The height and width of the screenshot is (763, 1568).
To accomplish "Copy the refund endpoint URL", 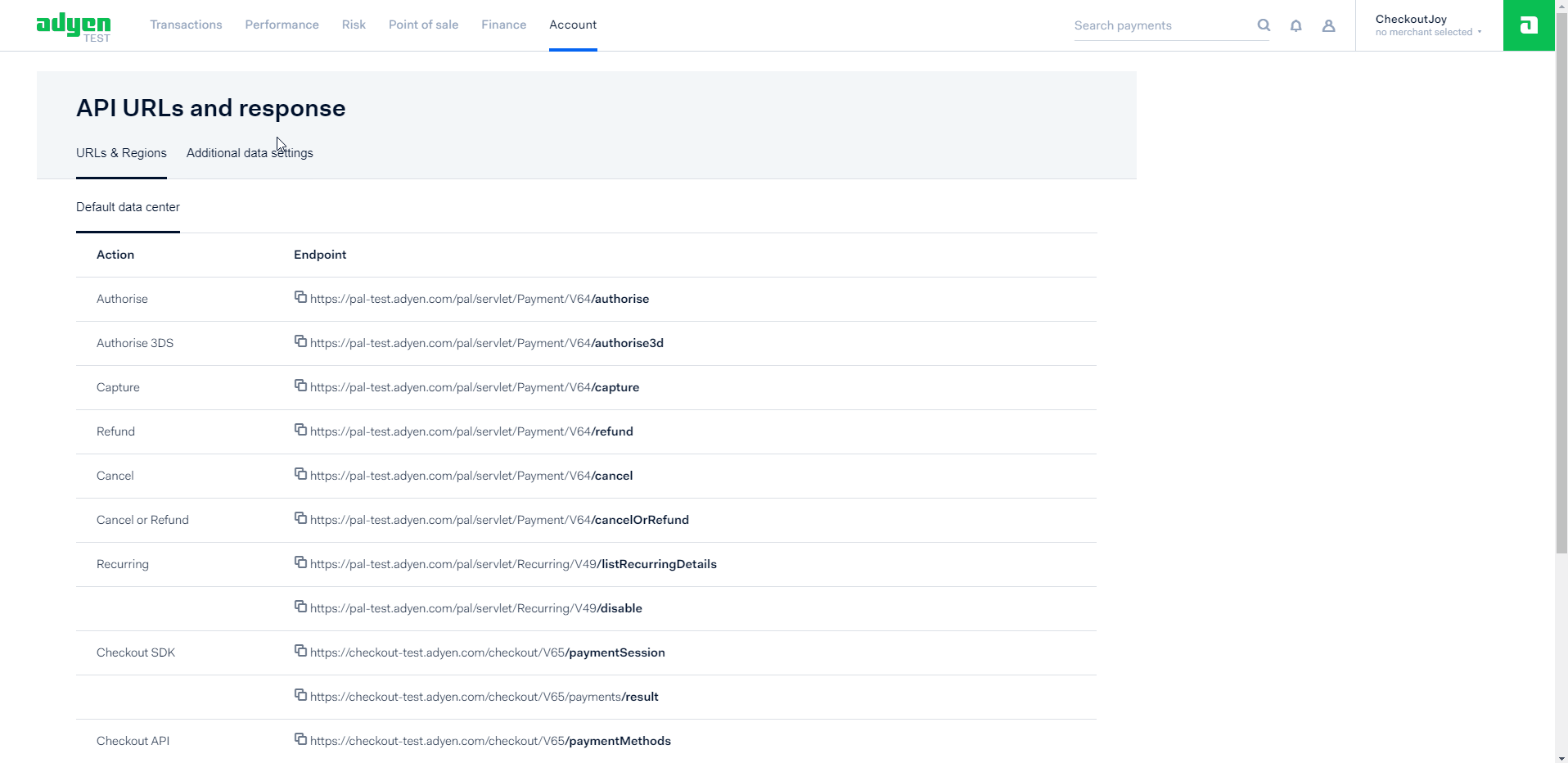I will click(x=300, y=430).
